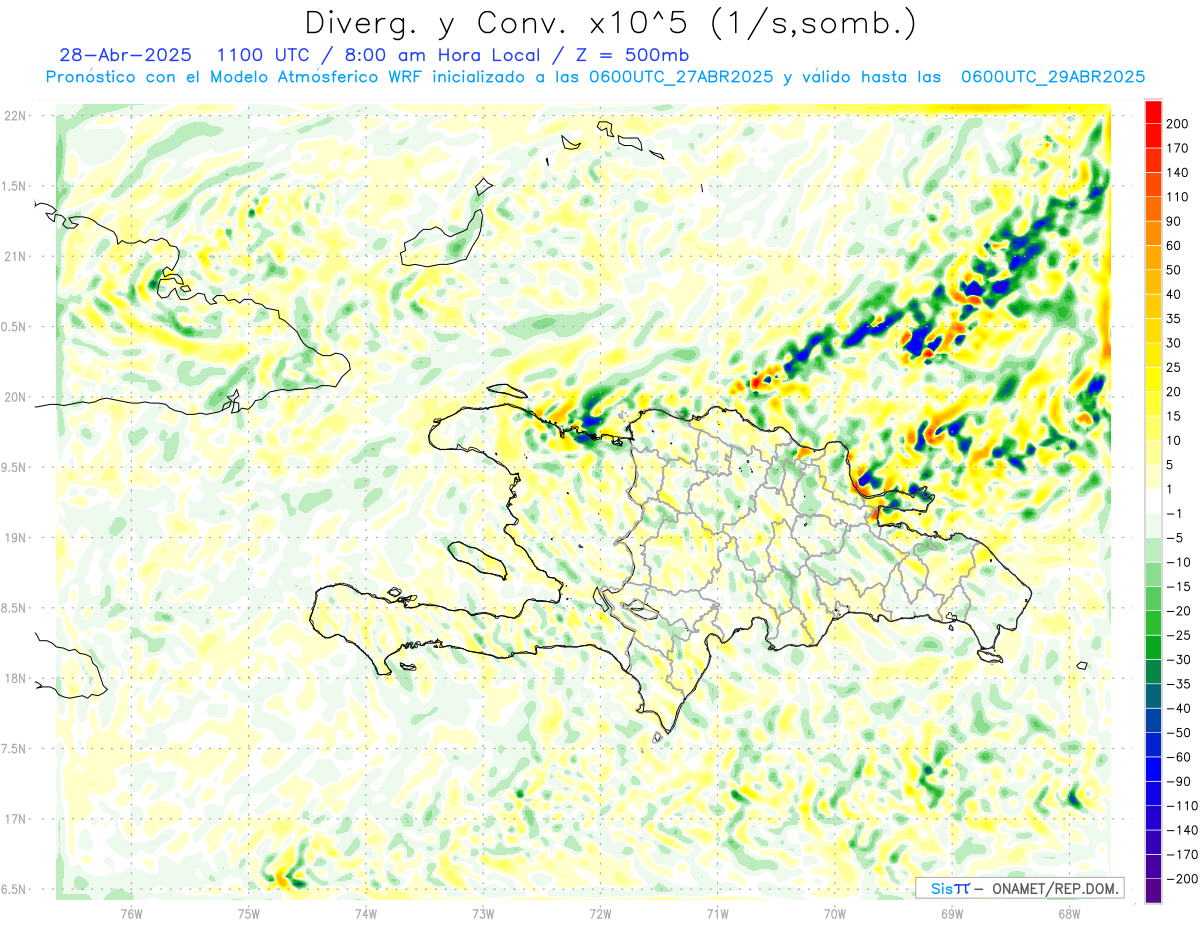Click the '20N' latitude label
Image resolution: width=1200 pixels, height=927 pixels.
point(14,397)
